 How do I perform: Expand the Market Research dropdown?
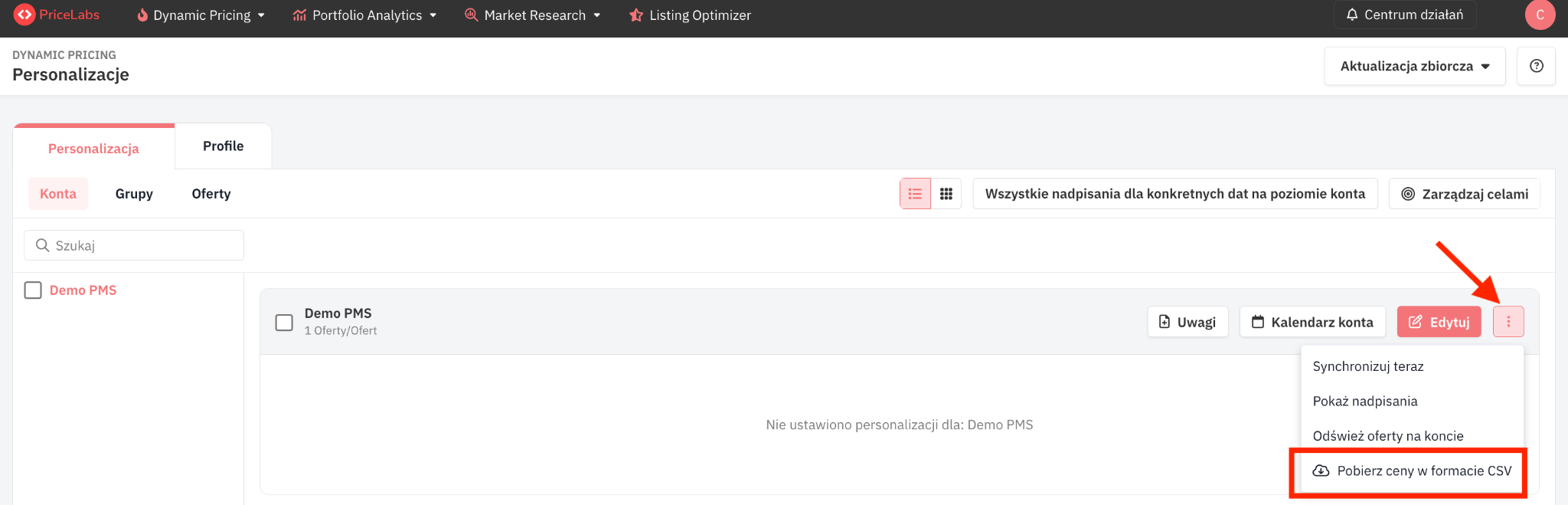tap(533, 15)
